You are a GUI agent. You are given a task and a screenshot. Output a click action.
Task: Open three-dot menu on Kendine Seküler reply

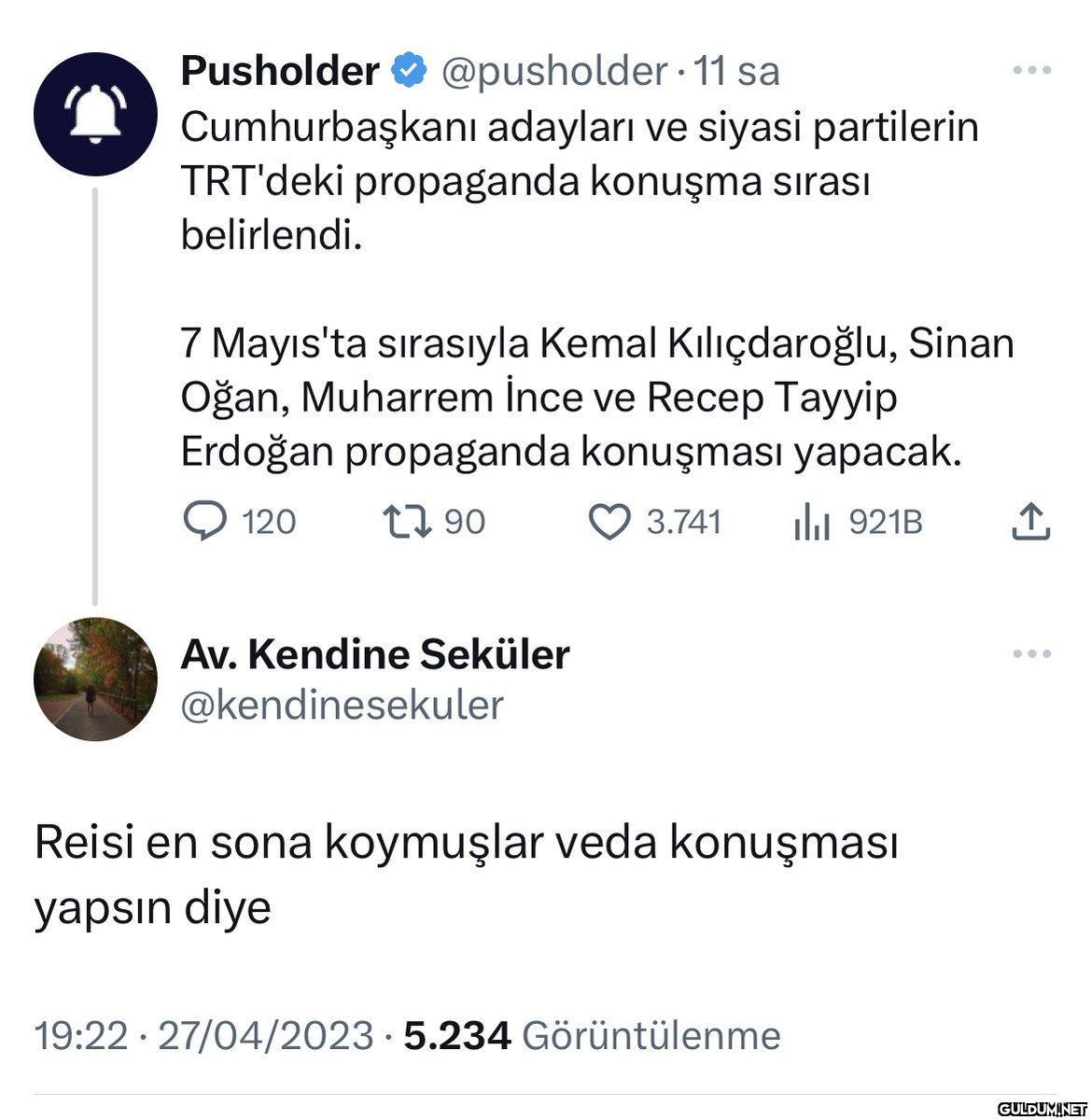coord(1032,654)
